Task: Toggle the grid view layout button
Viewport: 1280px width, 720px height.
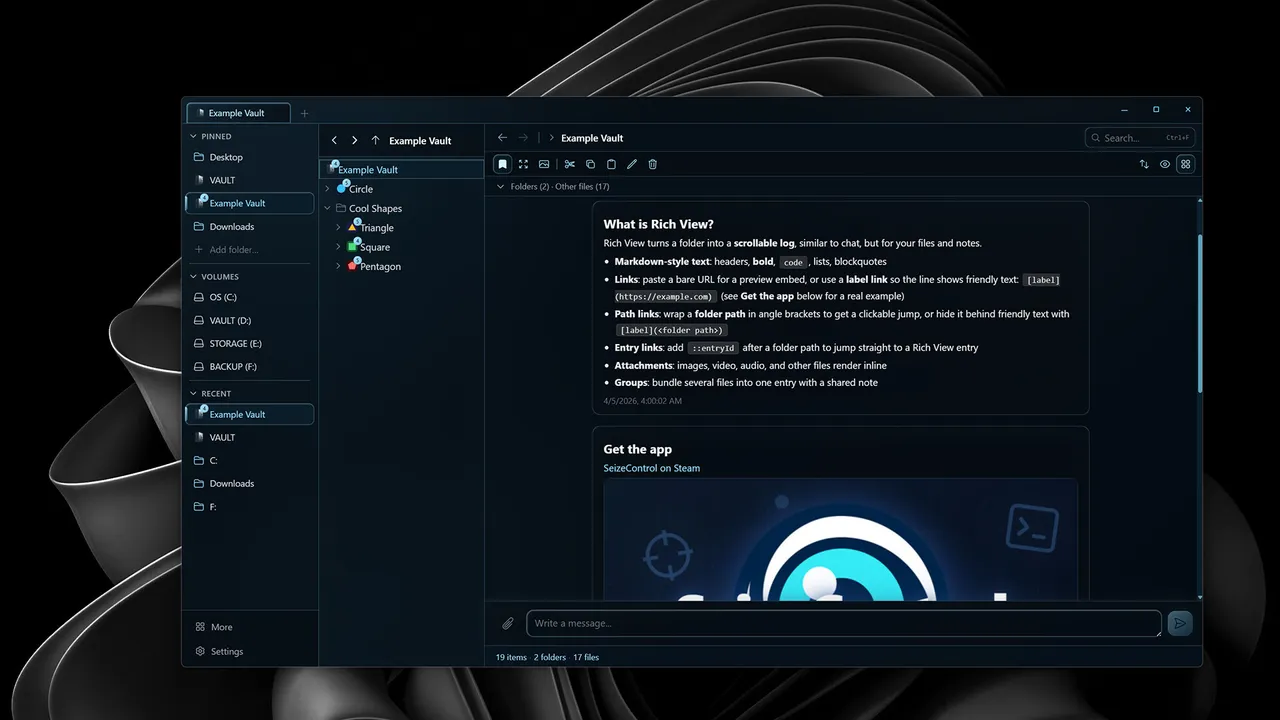Action: pyautogui.click(x=1186, y=164)
